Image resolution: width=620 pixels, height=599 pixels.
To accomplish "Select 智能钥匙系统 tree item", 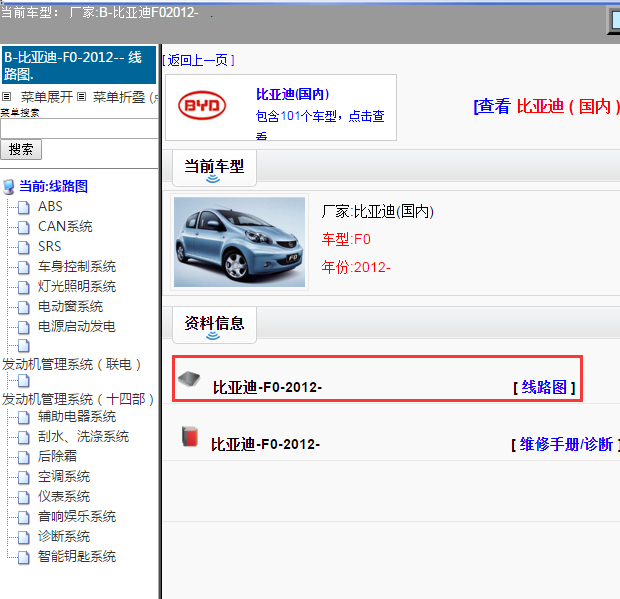I will (77, 556).
